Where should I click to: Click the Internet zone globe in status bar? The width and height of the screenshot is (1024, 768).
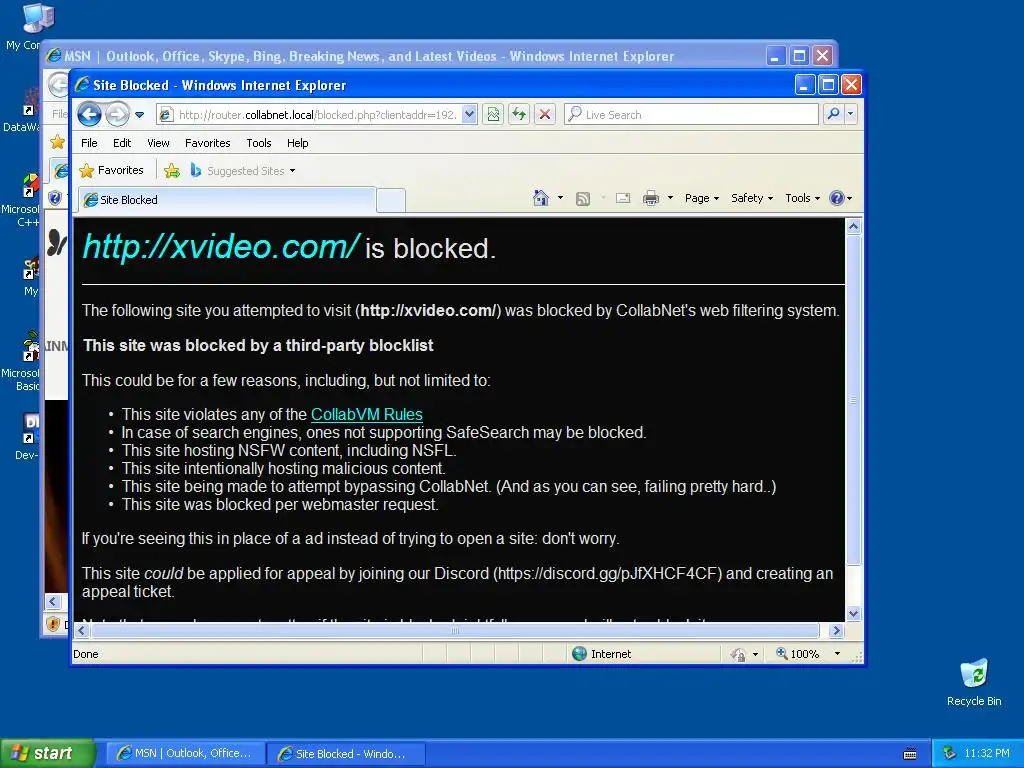click(579, 654)
